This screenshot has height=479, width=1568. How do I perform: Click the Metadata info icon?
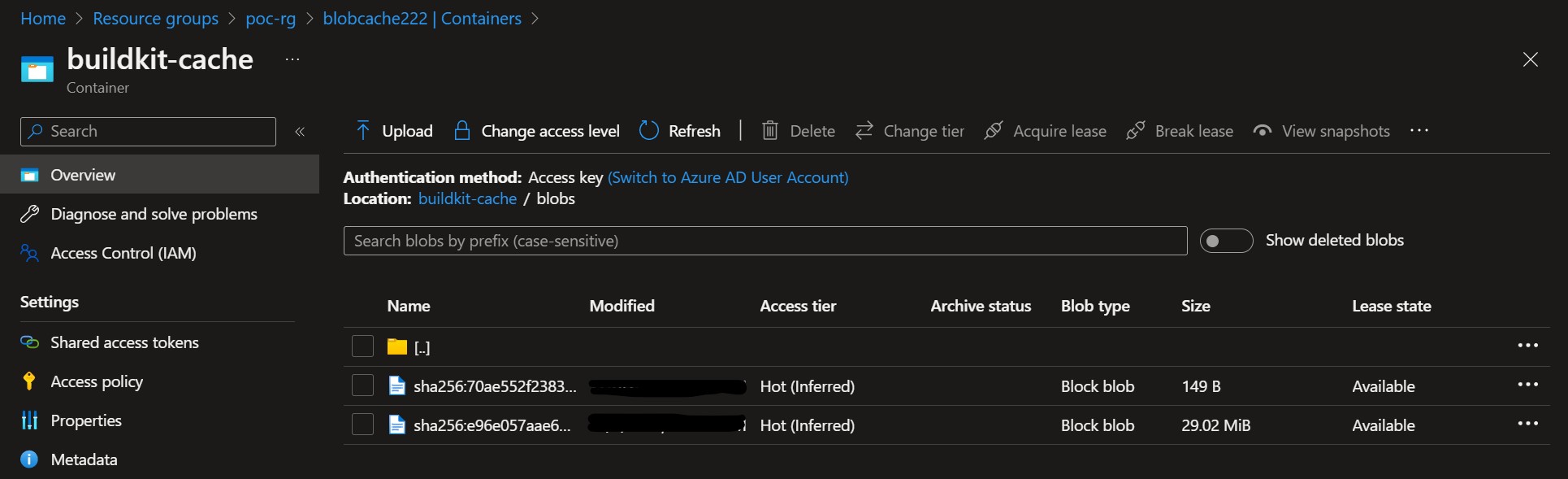tap(30, 459)
